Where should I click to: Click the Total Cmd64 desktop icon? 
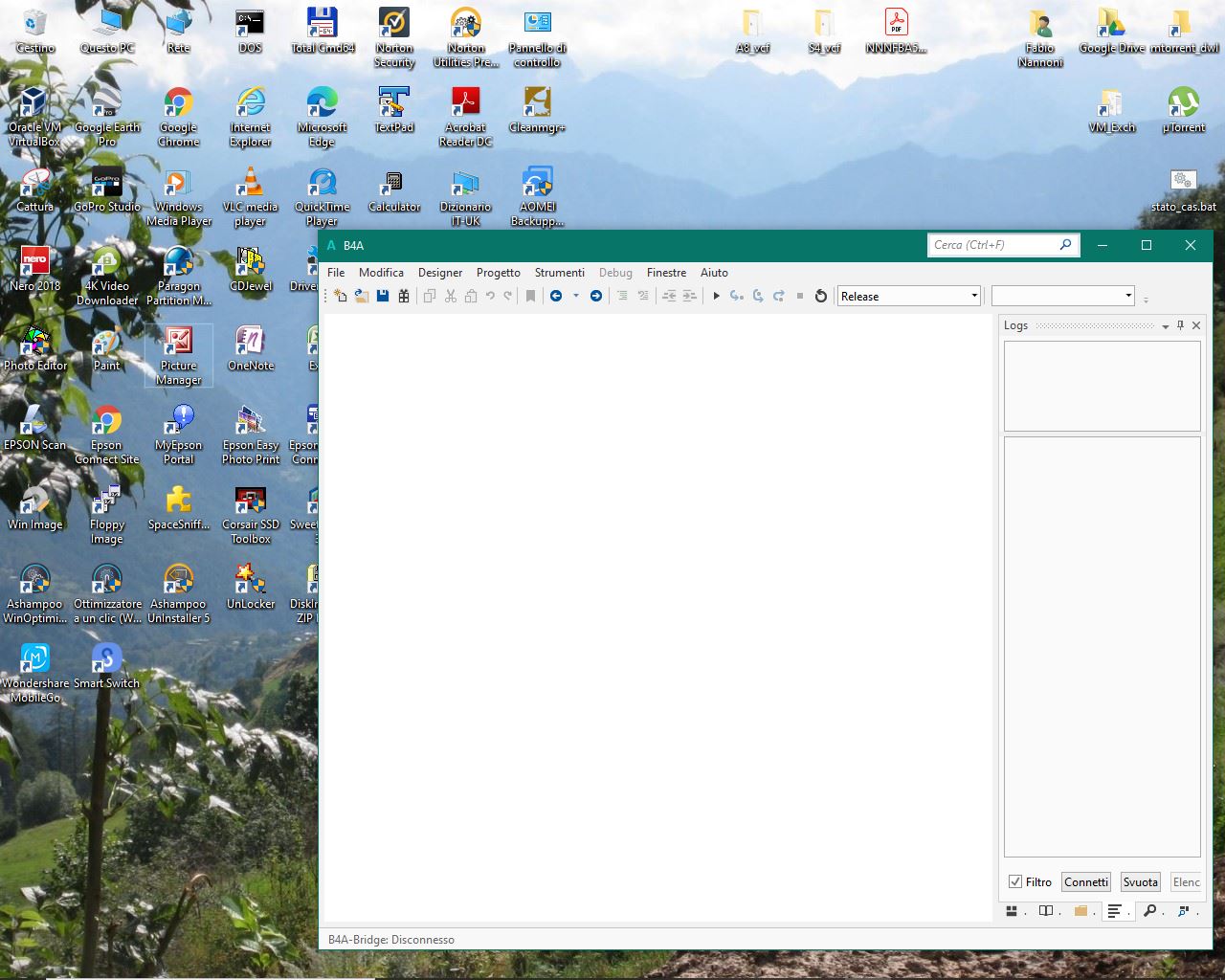coord(323,31)
